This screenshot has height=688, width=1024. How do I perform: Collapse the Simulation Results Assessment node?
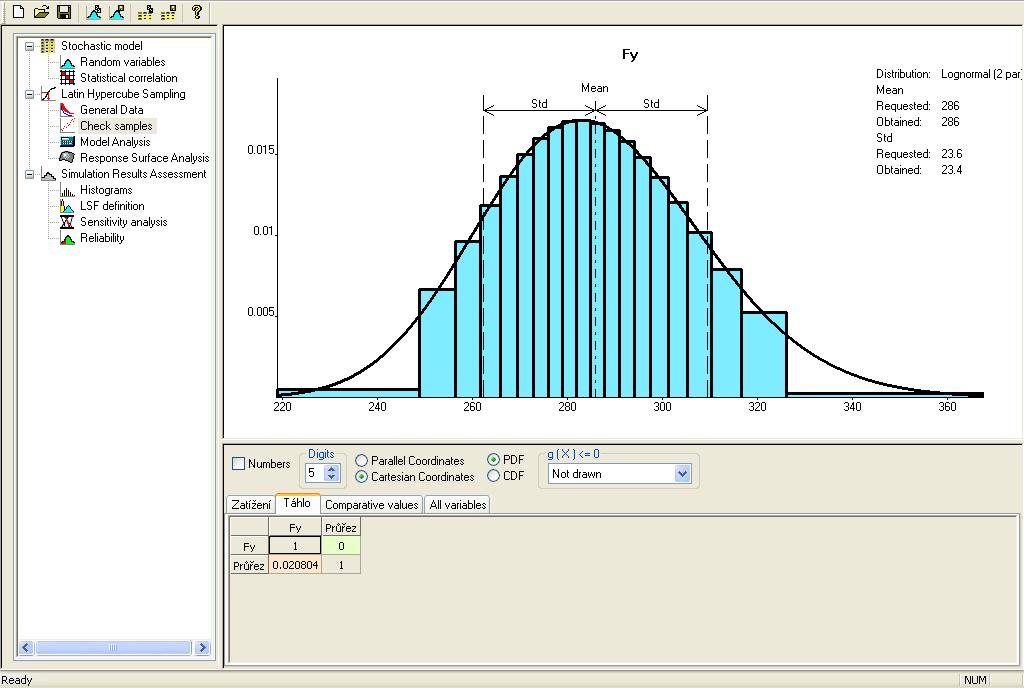pos(29,174)
